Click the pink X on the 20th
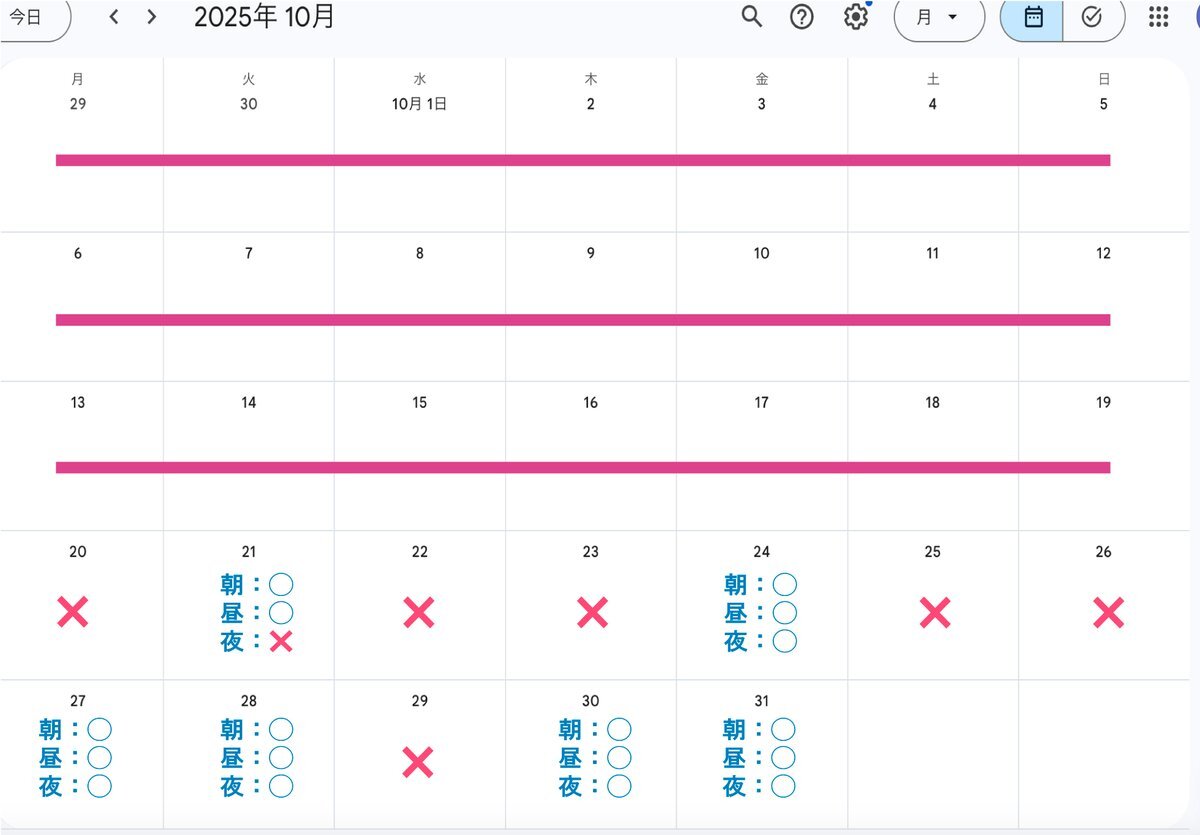Viewport: 1200px width, 835px height. point(73,612)
